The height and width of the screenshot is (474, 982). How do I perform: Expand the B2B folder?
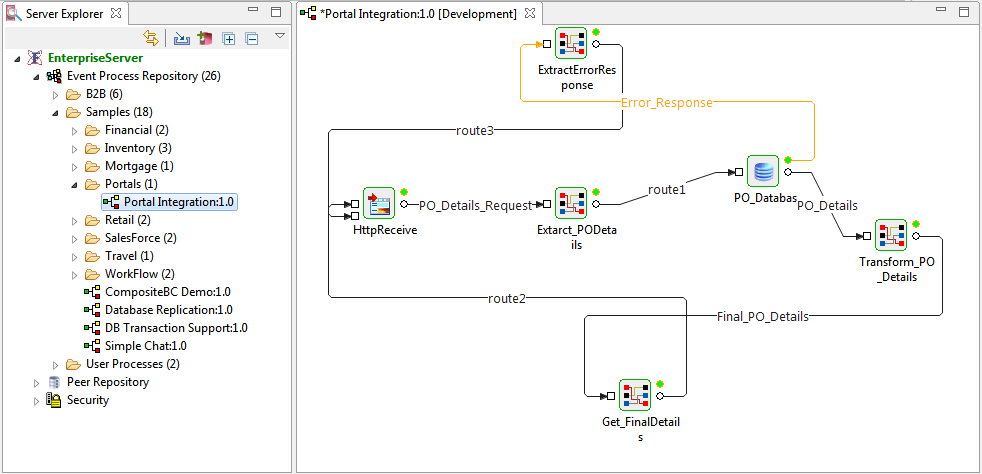click(56, 95)
